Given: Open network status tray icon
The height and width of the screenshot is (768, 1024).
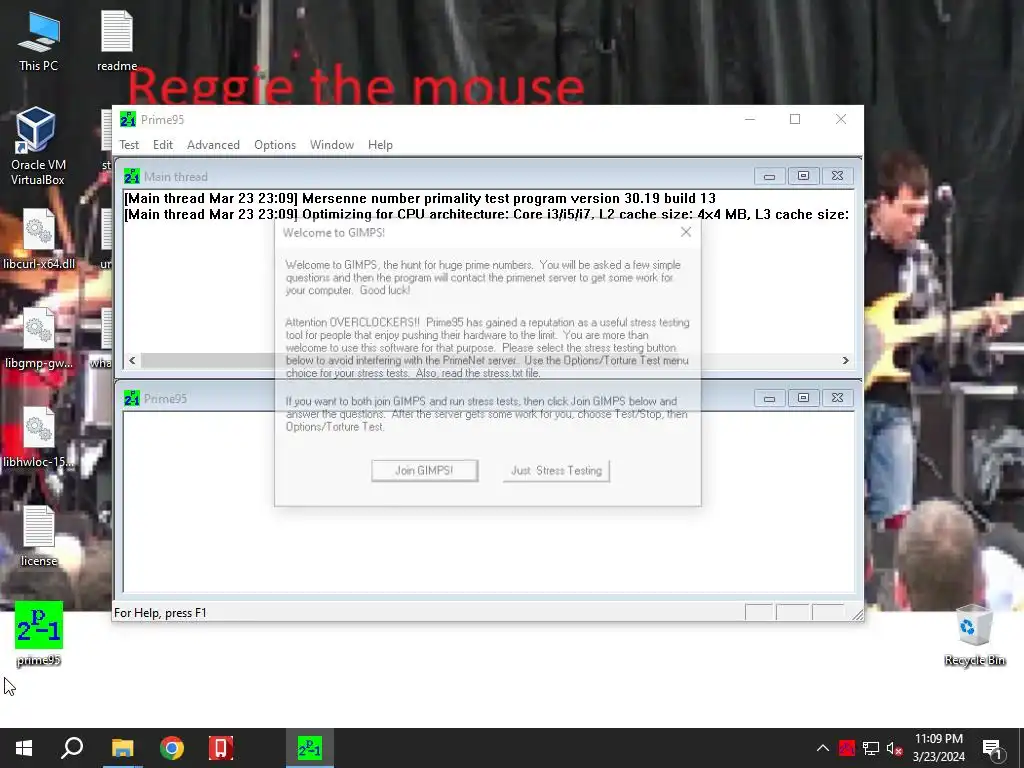Looking at the screenshot, I should tap(871, 748).
